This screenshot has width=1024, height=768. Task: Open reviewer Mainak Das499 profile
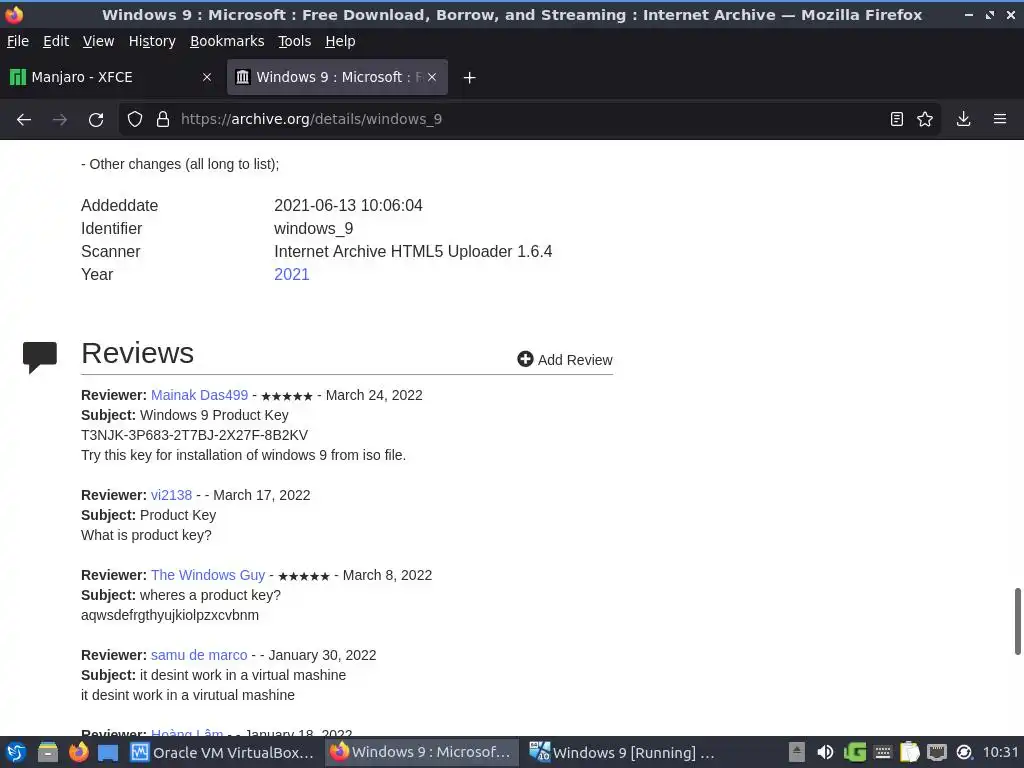199,395
